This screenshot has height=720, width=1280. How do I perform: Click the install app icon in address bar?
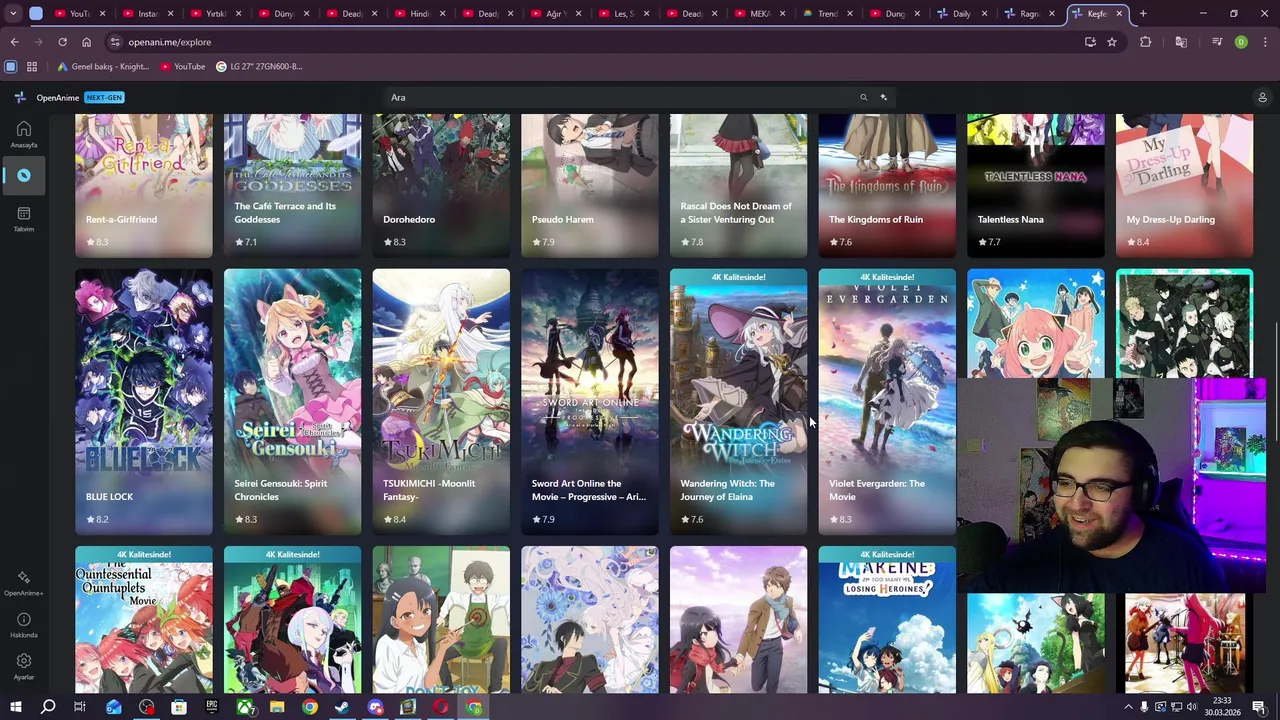[1090, 42]
